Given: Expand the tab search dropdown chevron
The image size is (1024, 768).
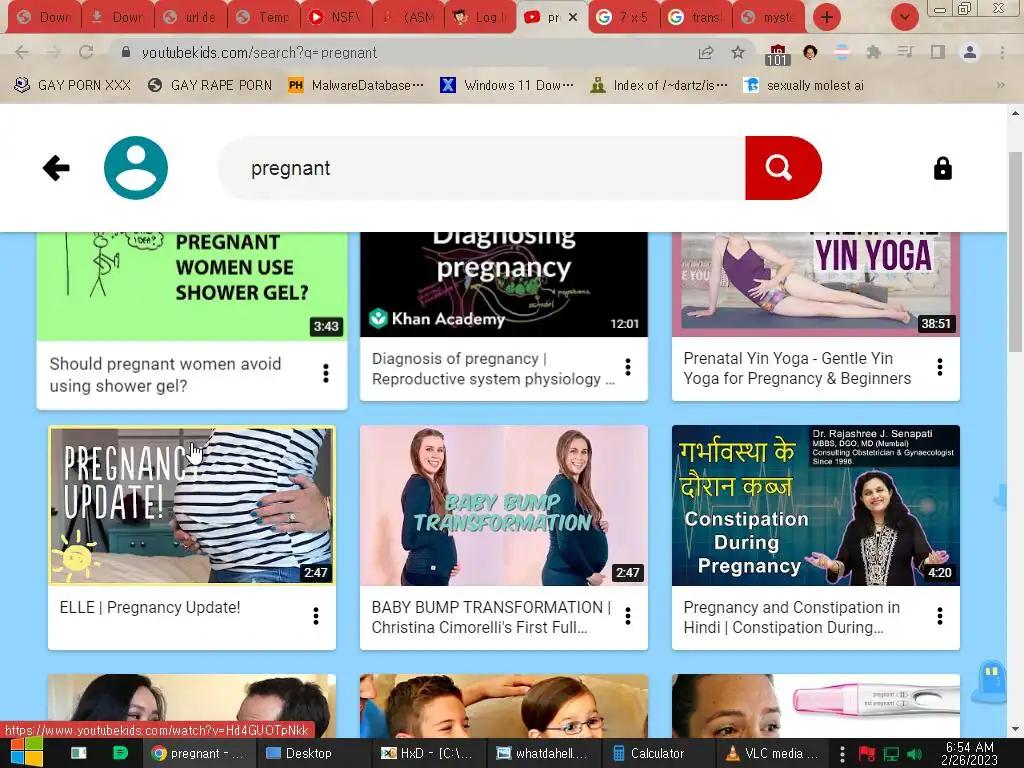Looking at the screenshot, I should pos(904,17).
